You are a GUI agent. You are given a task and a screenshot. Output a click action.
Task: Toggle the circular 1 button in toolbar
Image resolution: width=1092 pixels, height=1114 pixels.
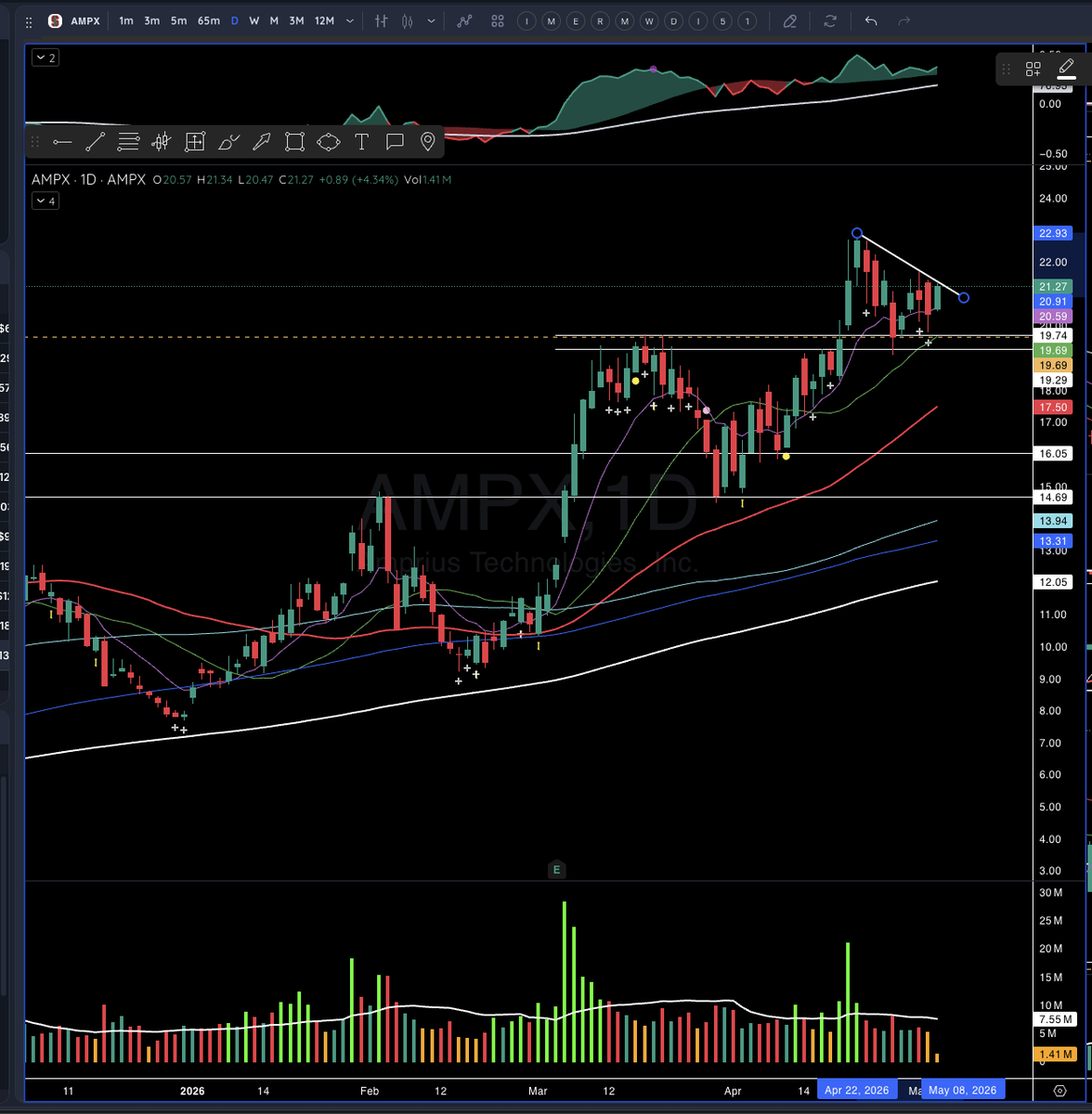747,20
